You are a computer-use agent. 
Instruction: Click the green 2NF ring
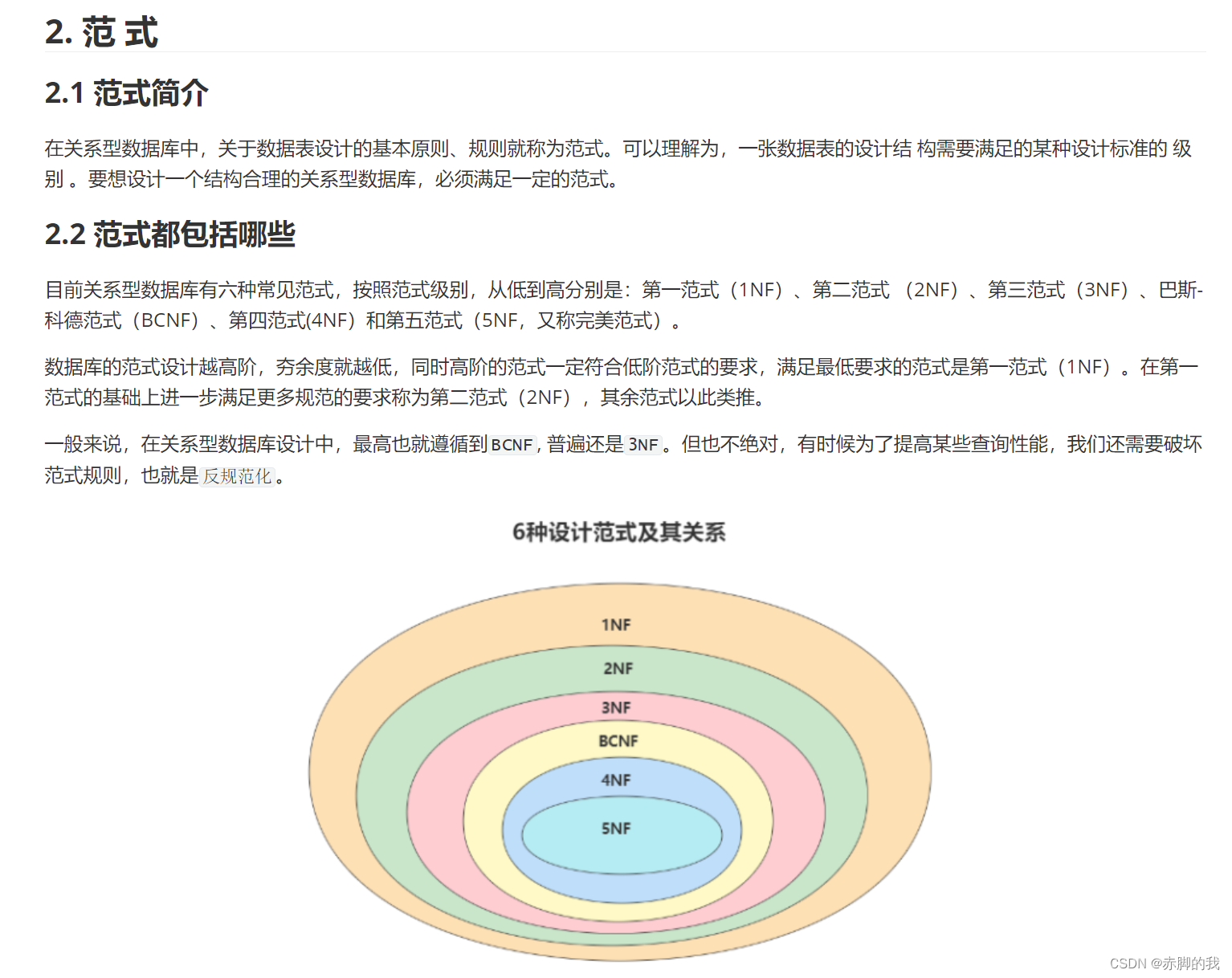pos(618,668)
